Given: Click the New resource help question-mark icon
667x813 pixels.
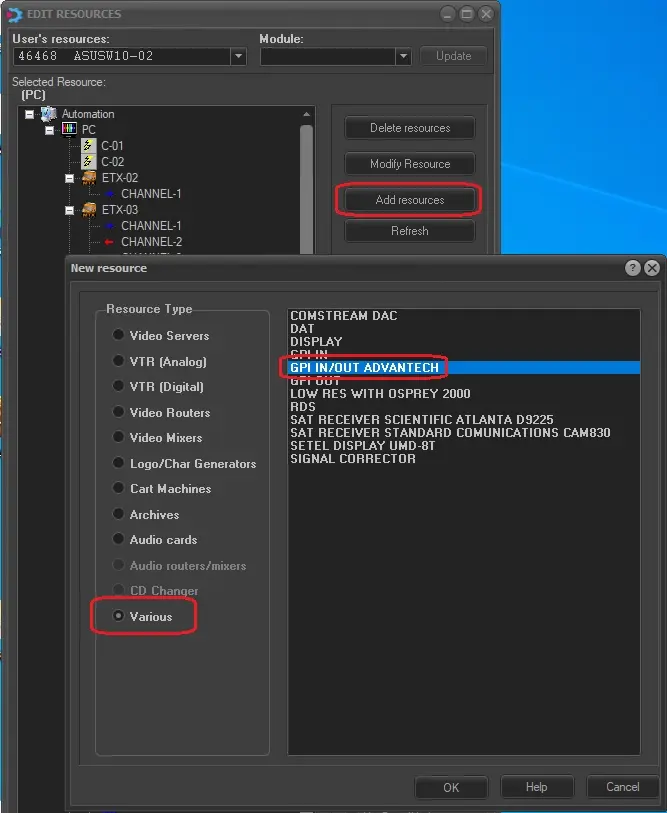Looking at the screenshot, I should 633,268.
